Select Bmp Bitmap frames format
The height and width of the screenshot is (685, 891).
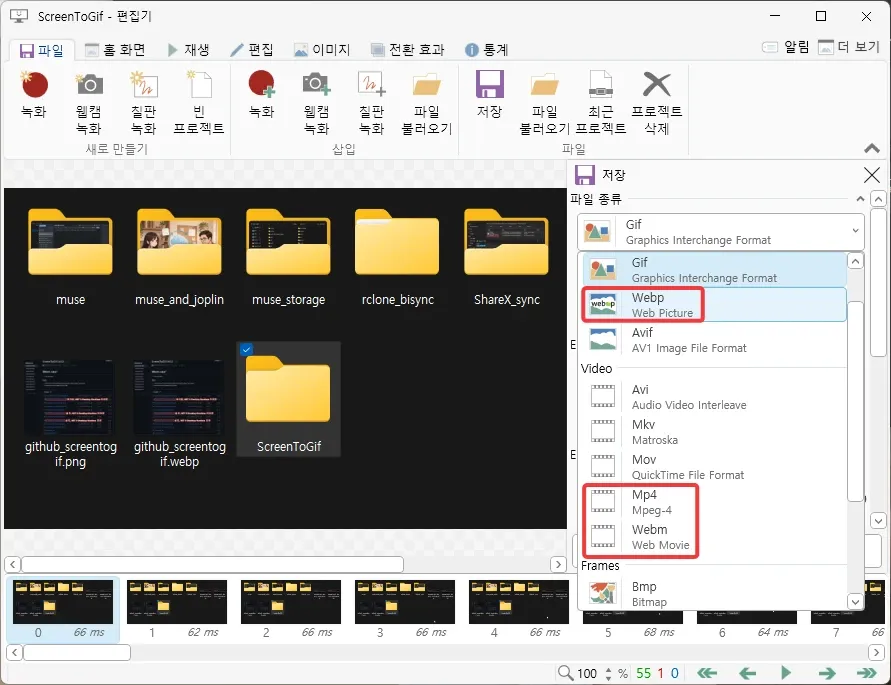714,593
